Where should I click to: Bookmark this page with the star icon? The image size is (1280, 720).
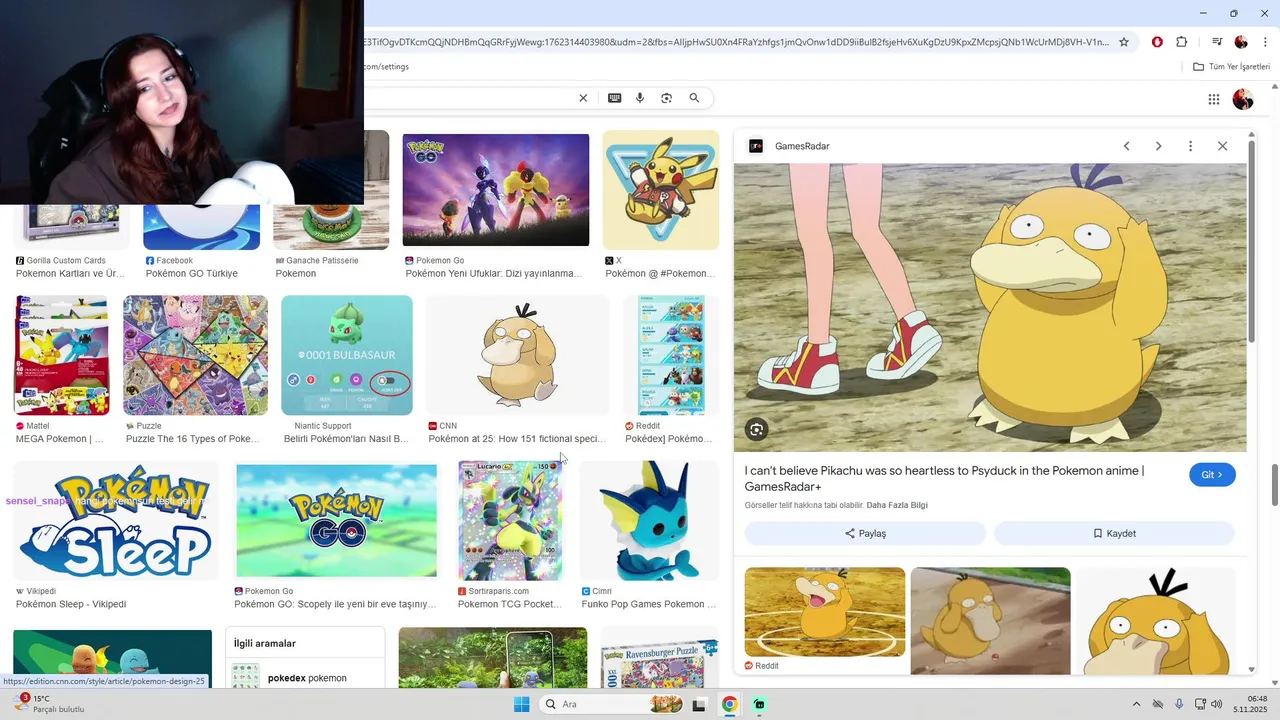[x=1124, y=42]
